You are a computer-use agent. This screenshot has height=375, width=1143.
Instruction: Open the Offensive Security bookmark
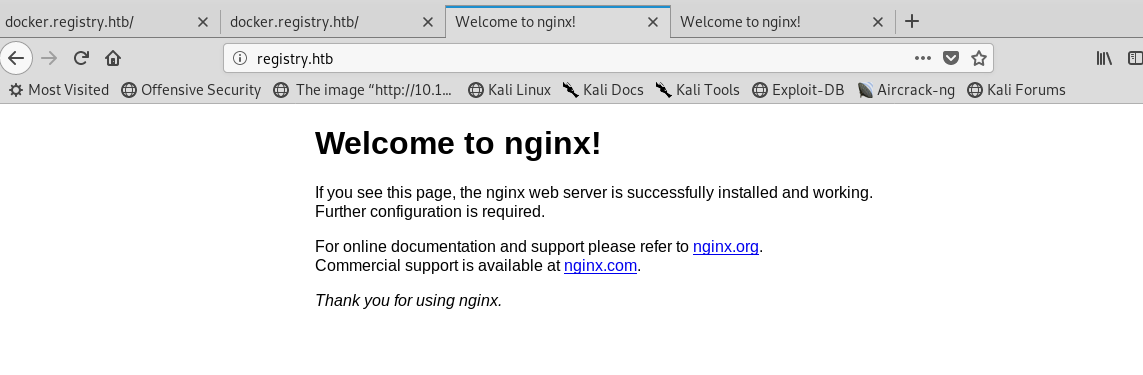coord(191,90)
